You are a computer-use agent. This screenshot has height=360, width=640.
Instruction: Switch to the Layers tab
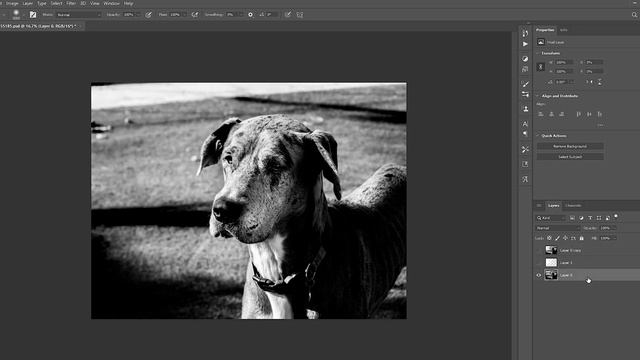[553, 206]
